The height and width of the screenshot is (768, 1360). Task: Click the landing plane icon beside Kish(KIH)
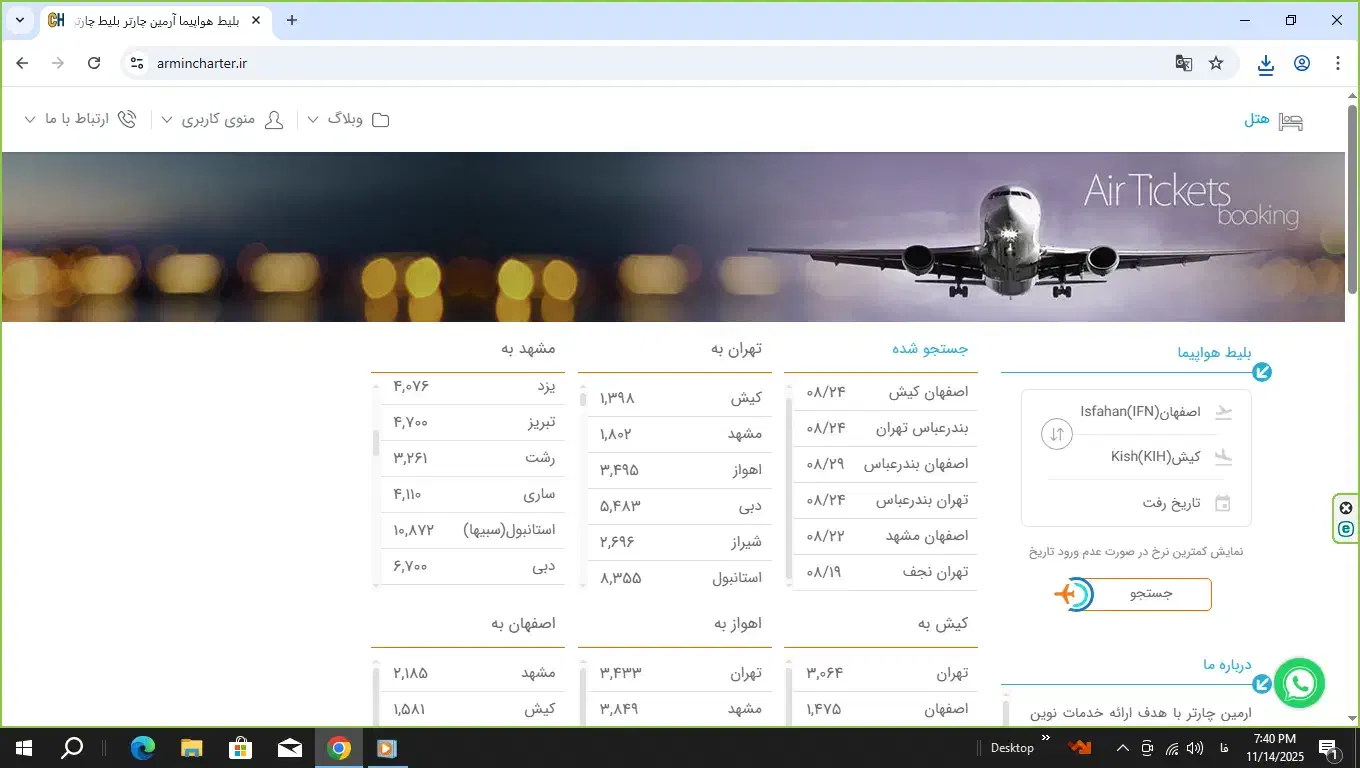click(1223, 457)
